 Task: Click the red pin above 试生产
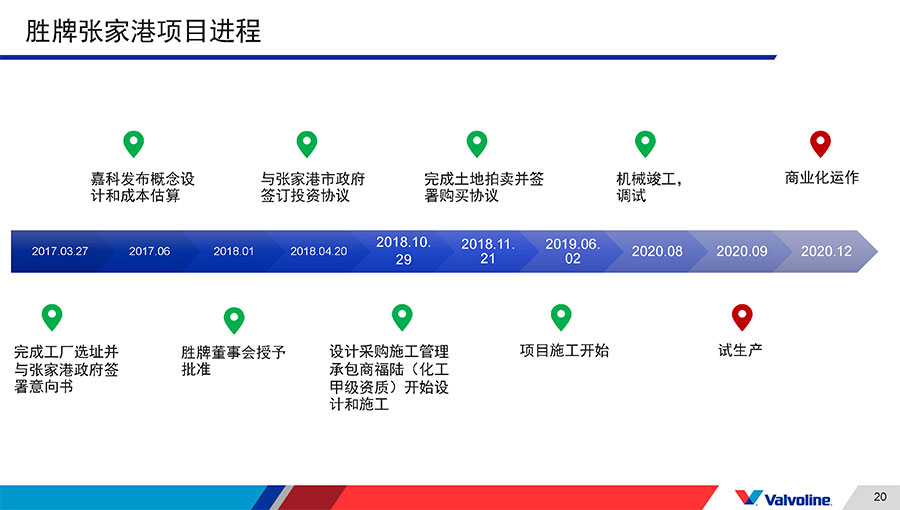(742, 317)
